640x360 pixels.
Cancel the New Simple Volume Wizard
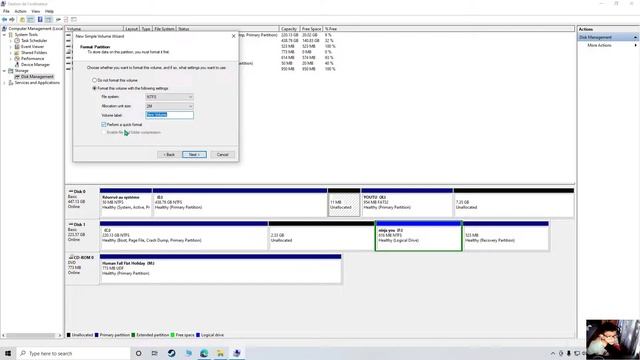coord(222,155)
